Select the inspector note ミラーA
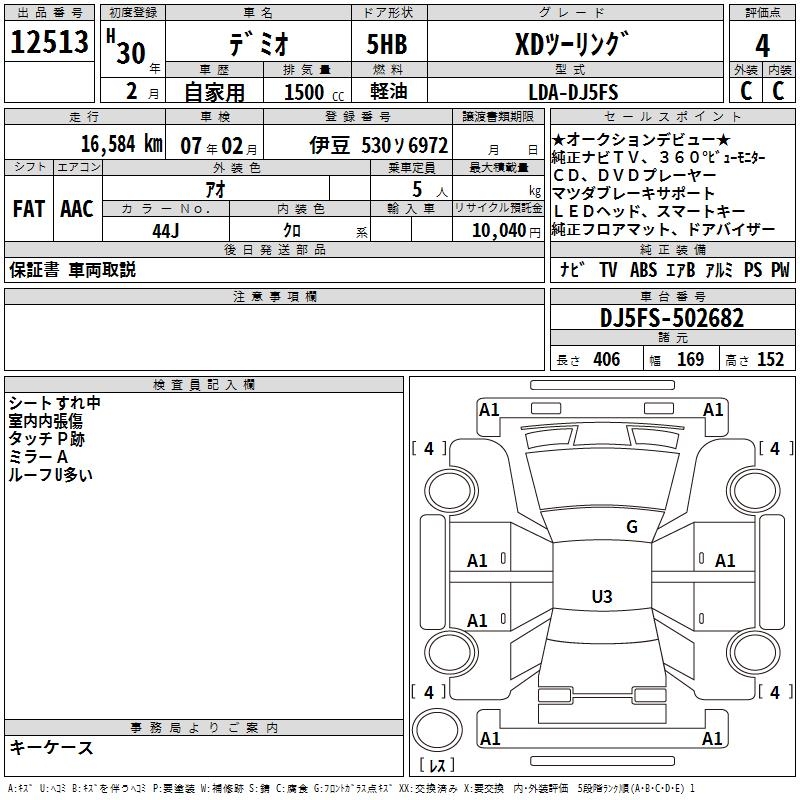The width and height of the screenshot is (800, 800). pos(38,457)
